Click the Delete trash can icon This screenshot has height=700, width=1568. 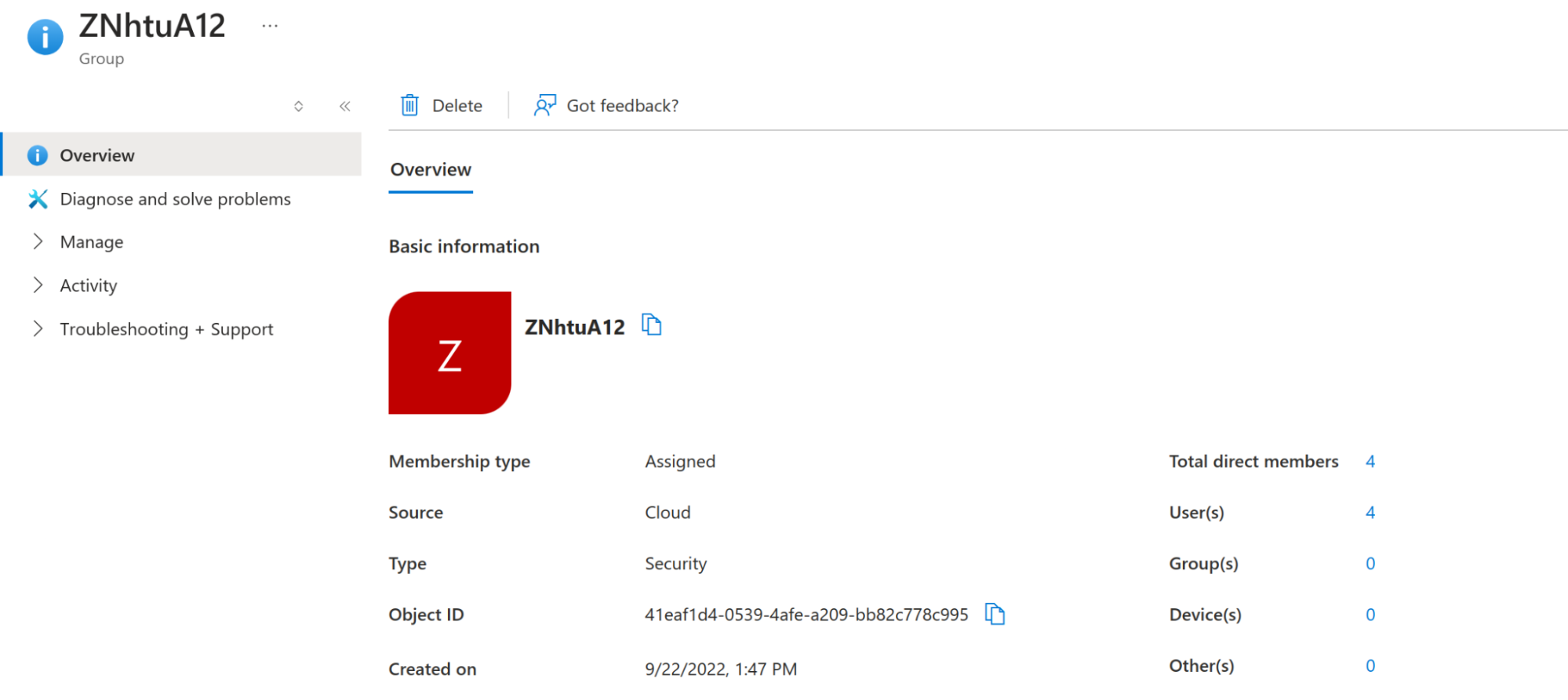click(x=409, y=105)
